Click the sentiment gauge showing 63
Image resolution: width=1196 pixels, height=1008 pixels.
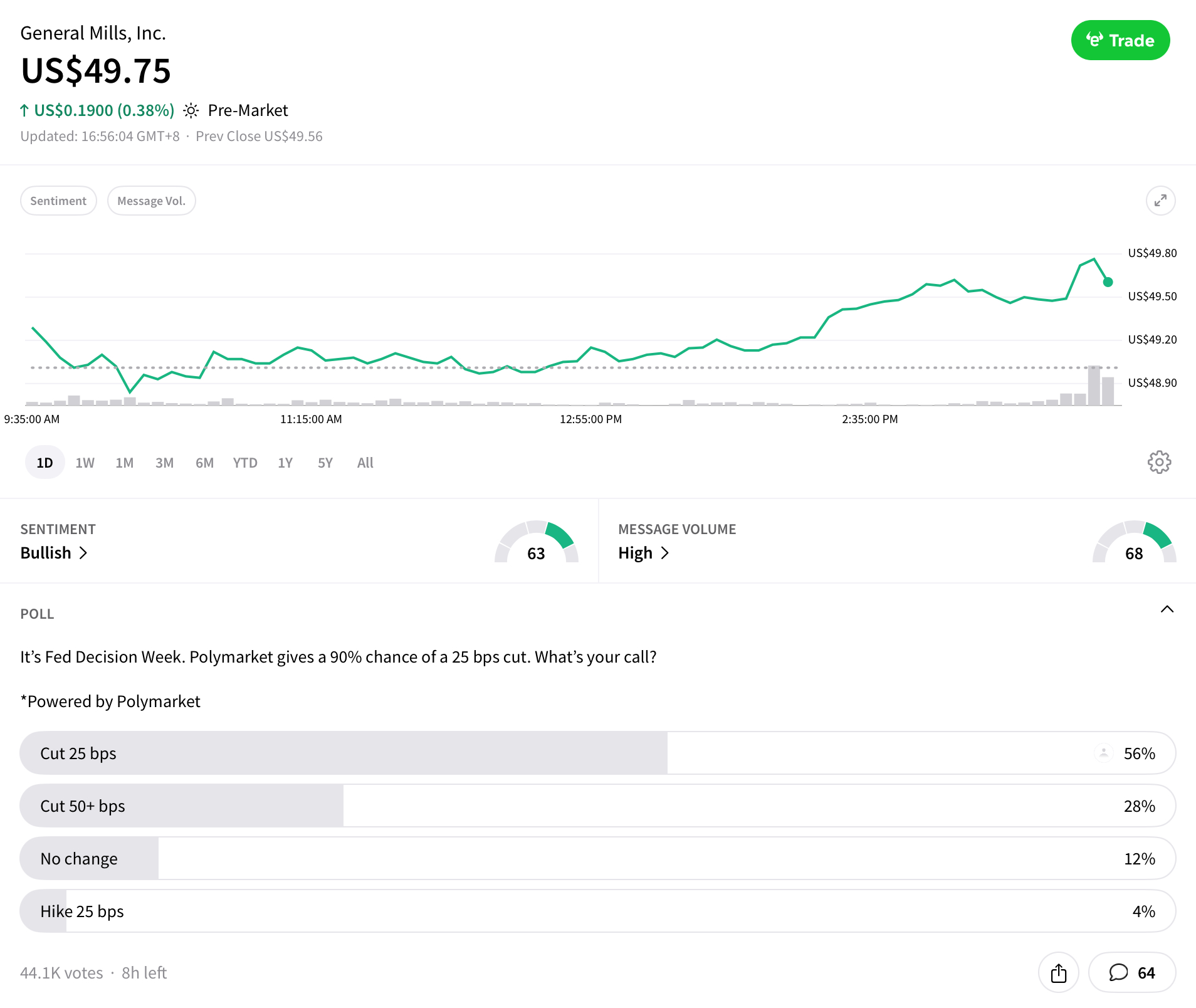click(x=536, y=543)
